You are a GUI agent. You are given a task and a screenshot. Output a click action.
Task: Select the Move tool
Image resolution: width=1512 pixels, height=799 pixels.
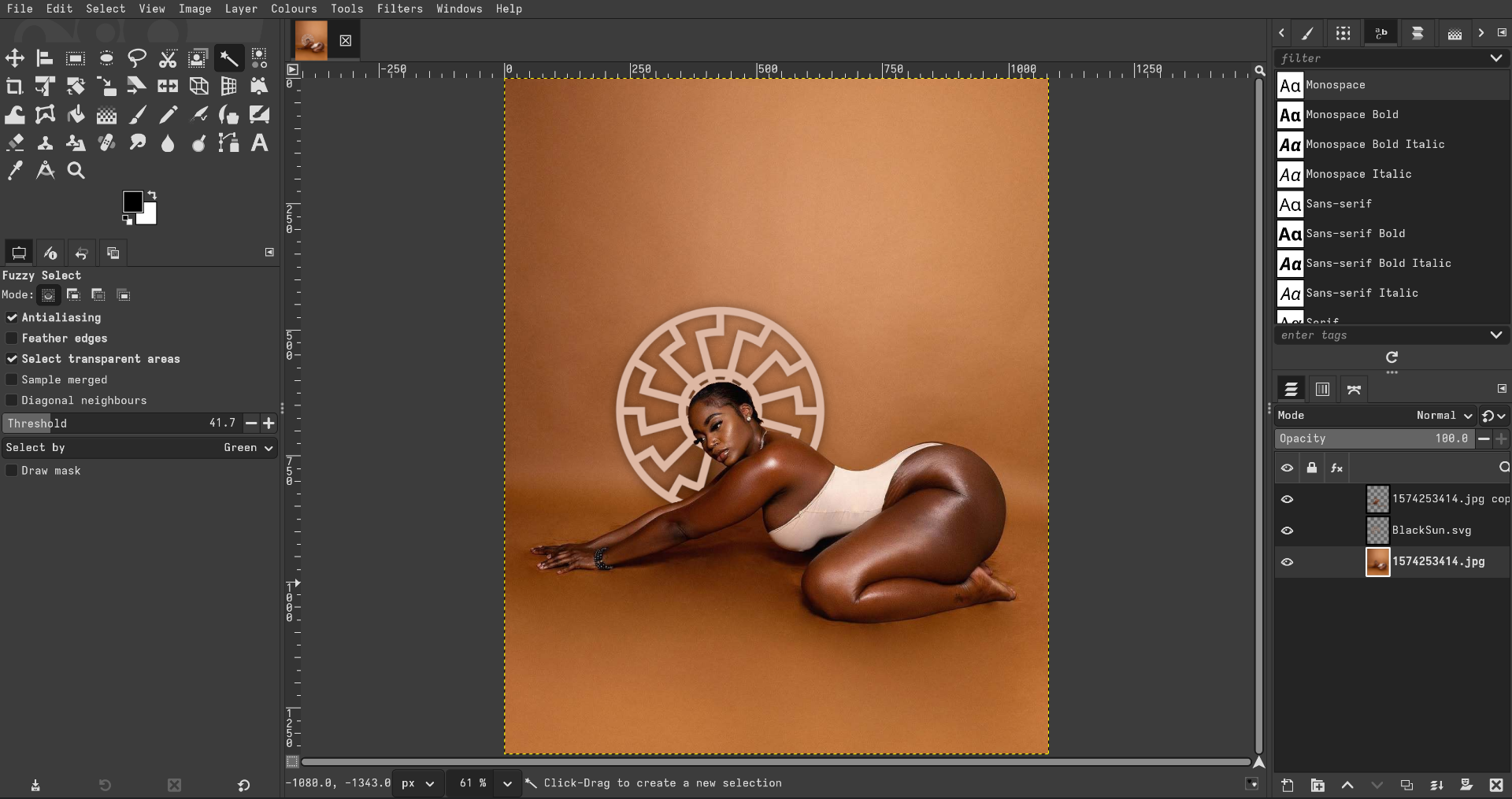15,58
